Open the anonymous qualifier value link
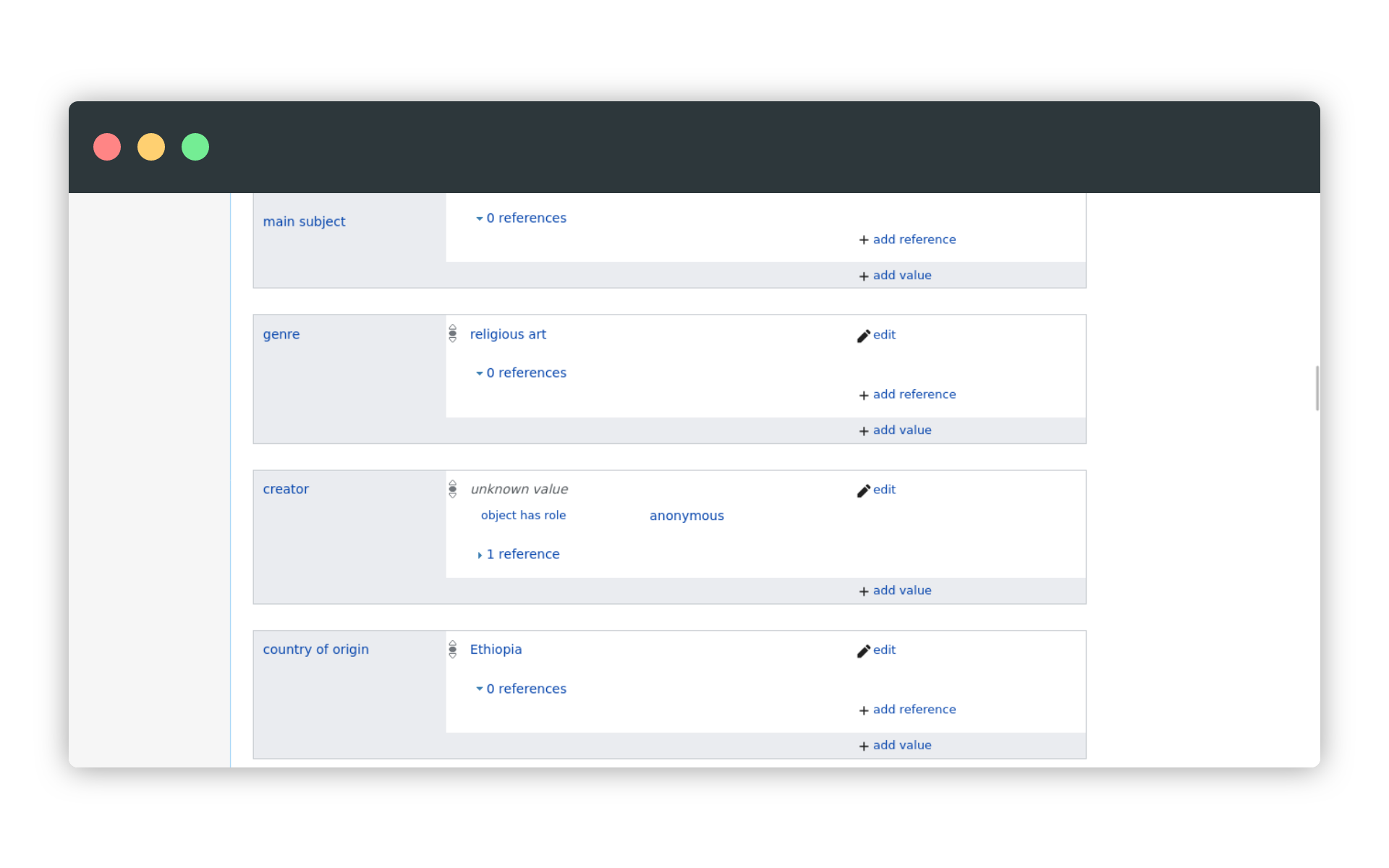Viewport: 1389px width, 868px height. pyautogui.click(x=687, y=516)
